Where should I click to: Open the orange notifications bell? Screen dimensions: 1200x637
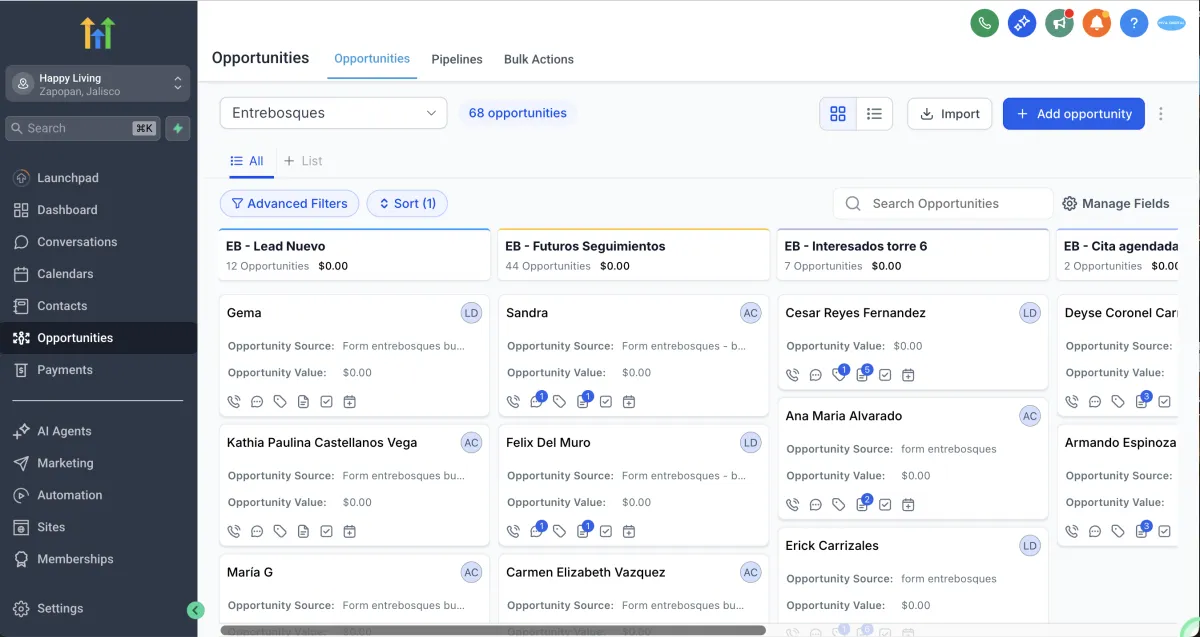(x=1096, y=24)
